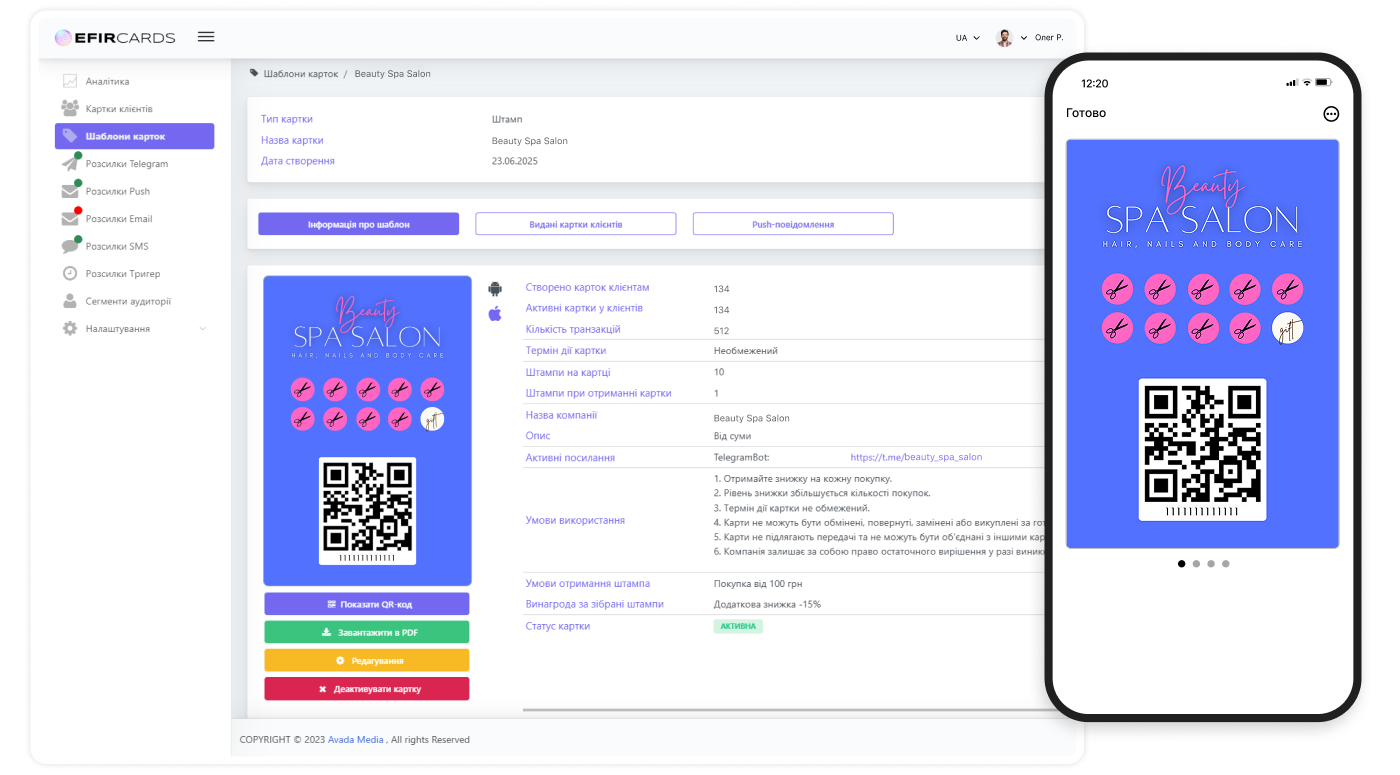Switch to Push-повідомлення tab

point(792,224)
